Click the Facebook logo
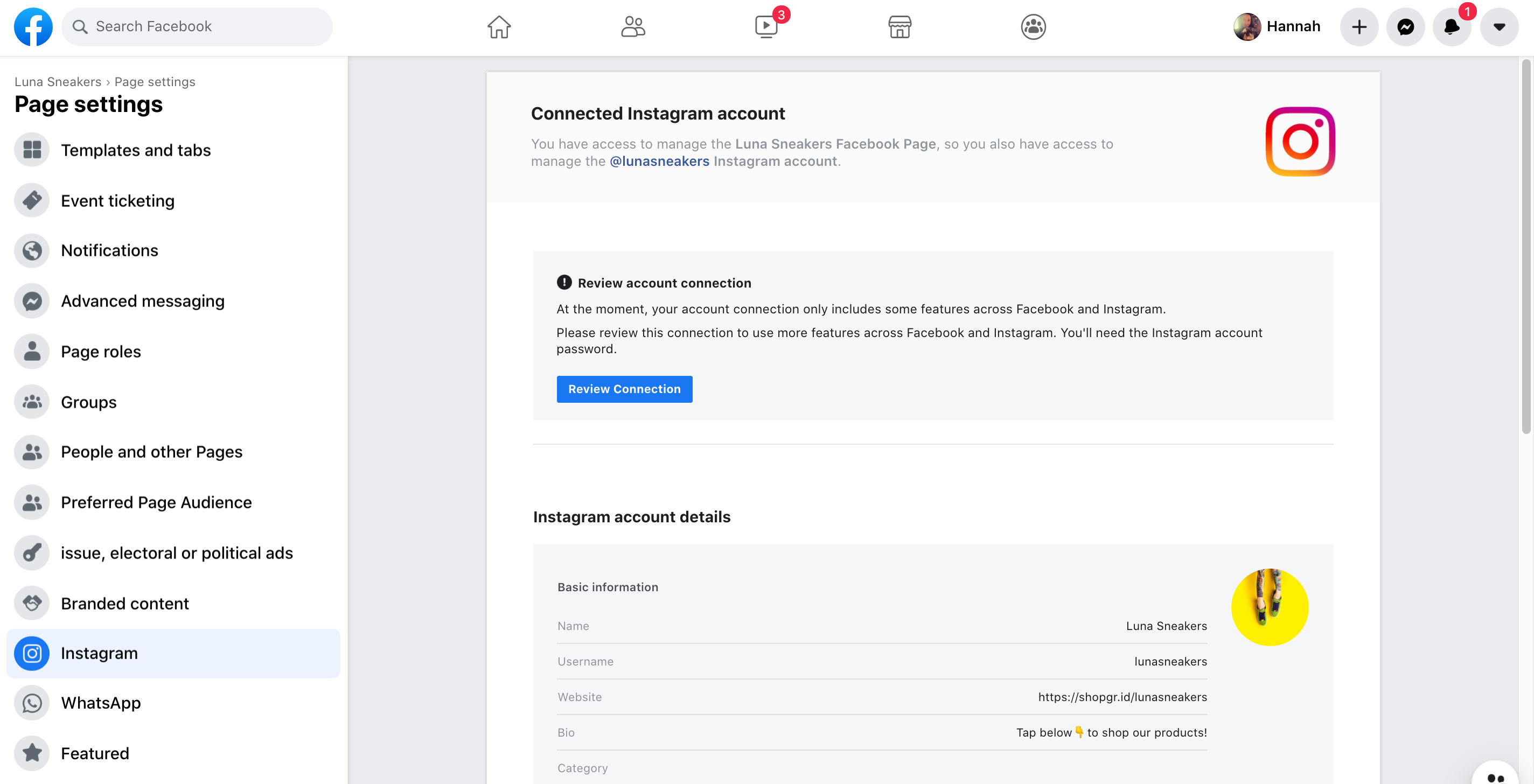 coord(33,27)
